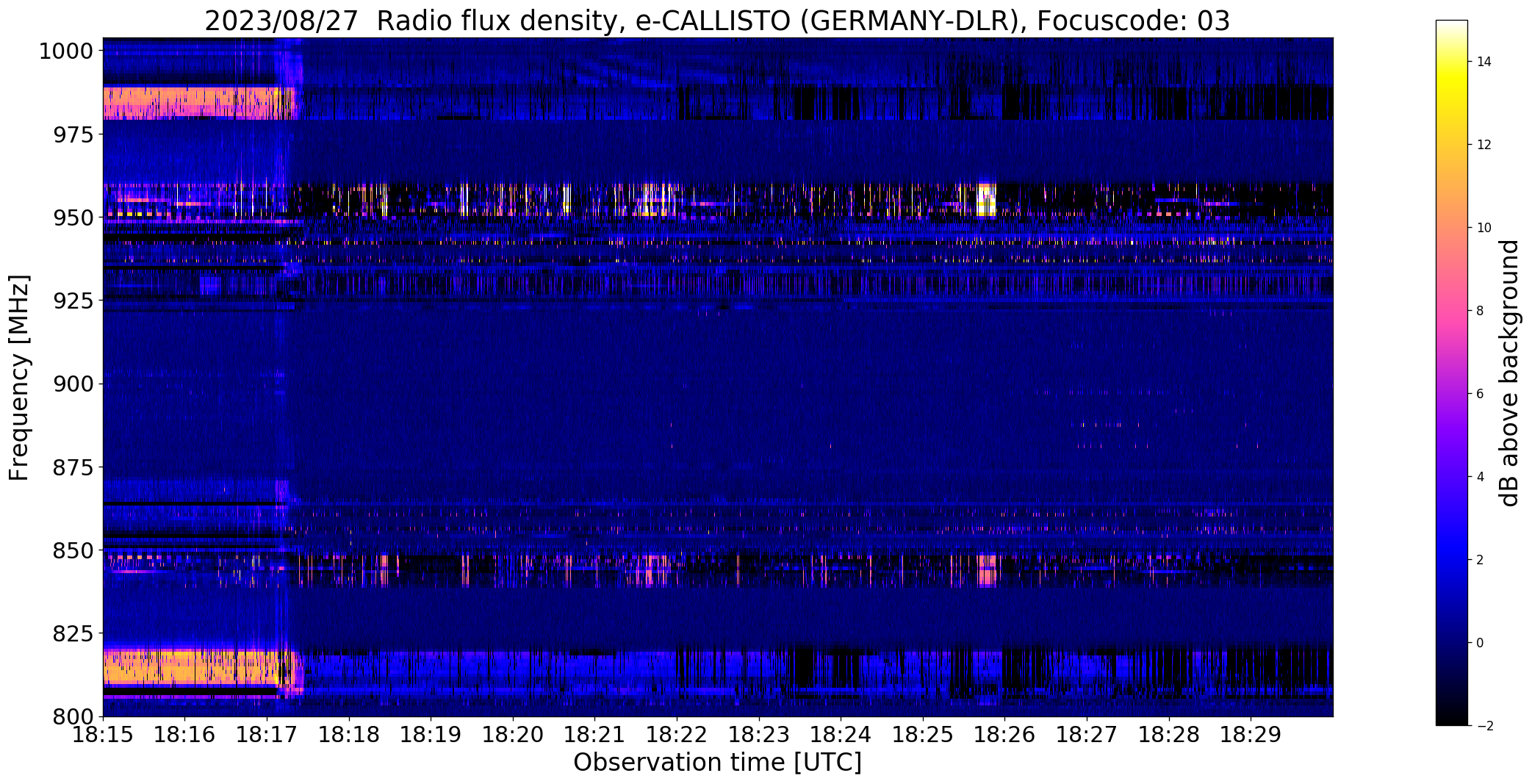Click the 975 MHz frequency tick label

73,134
